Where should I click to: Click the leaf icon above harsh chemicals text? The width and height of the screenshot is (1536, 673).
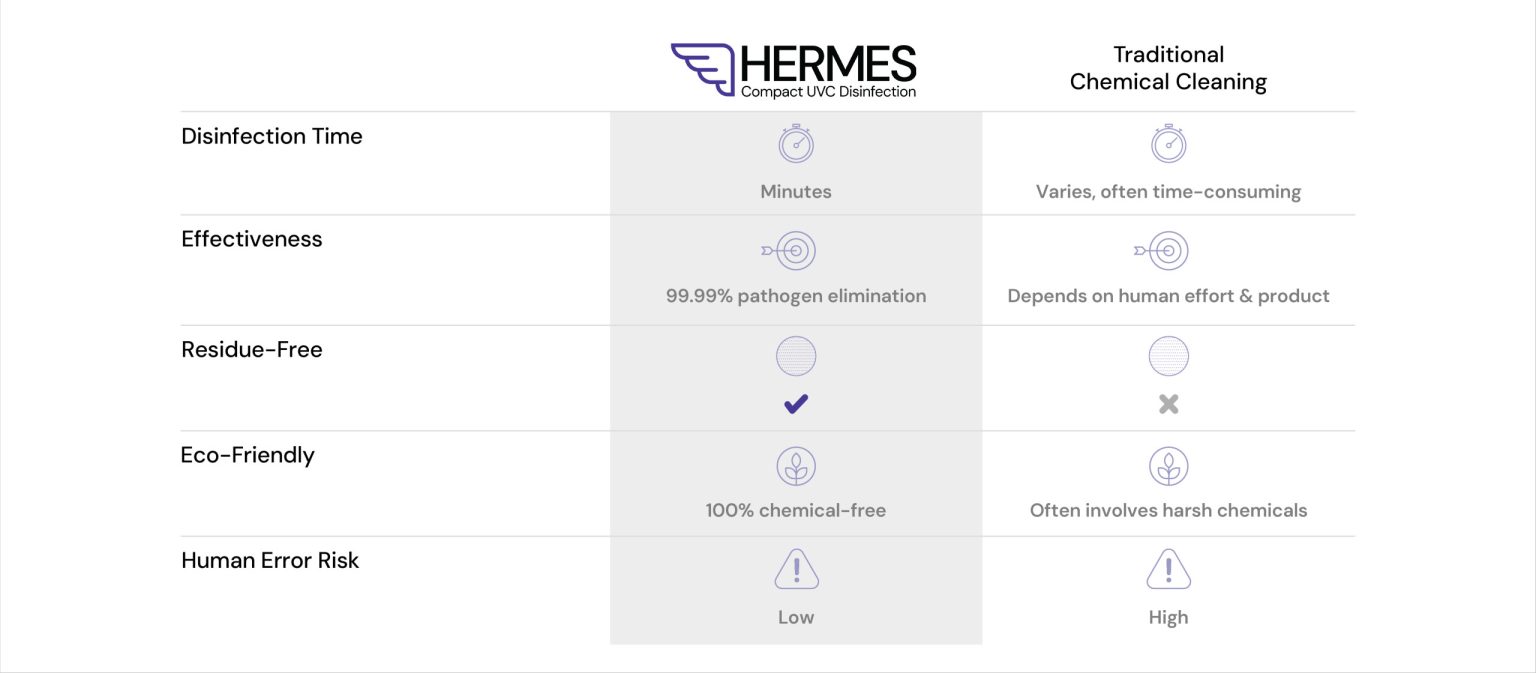tap(1168, 466)
